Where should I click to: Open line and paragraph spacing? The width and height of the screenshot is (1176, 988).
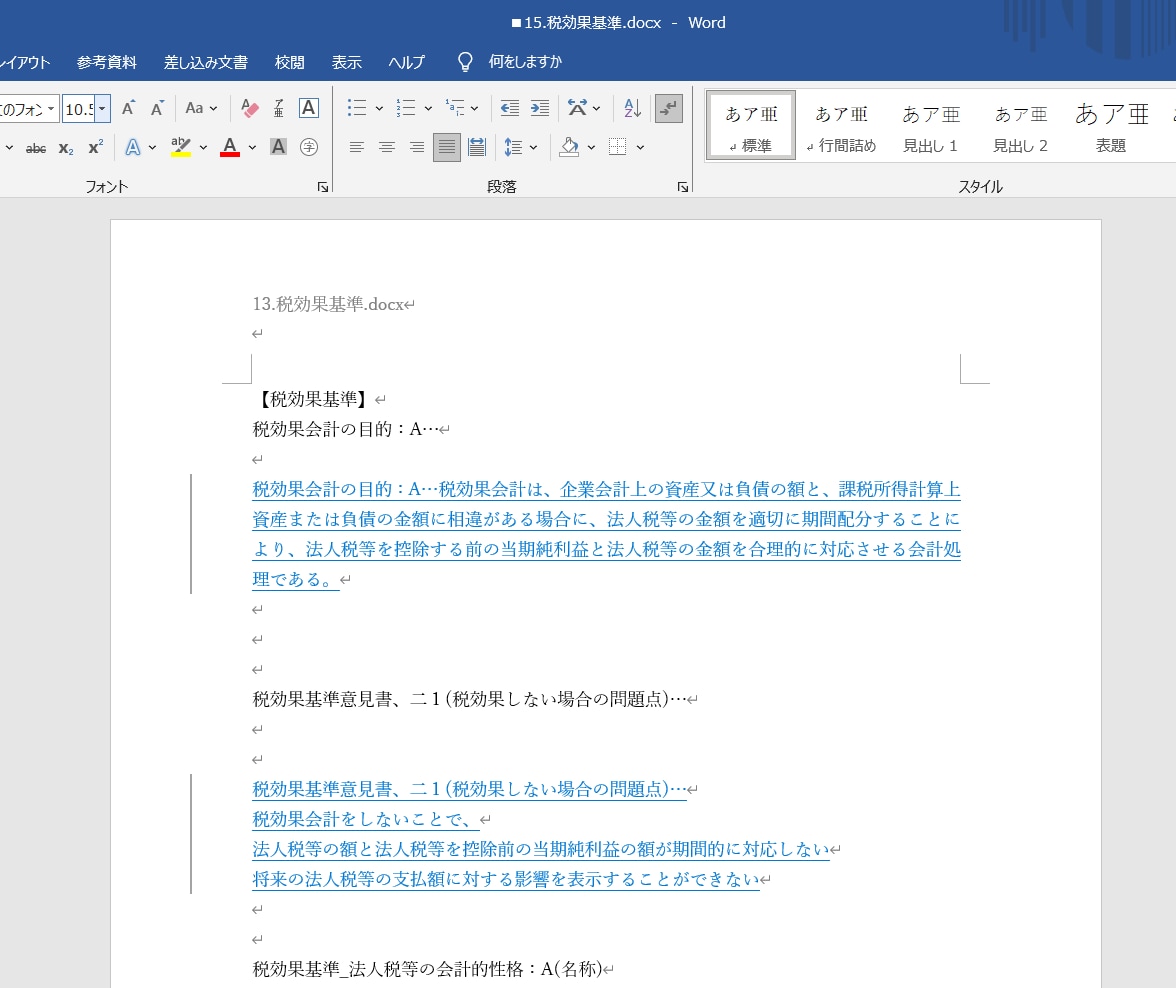513,148
